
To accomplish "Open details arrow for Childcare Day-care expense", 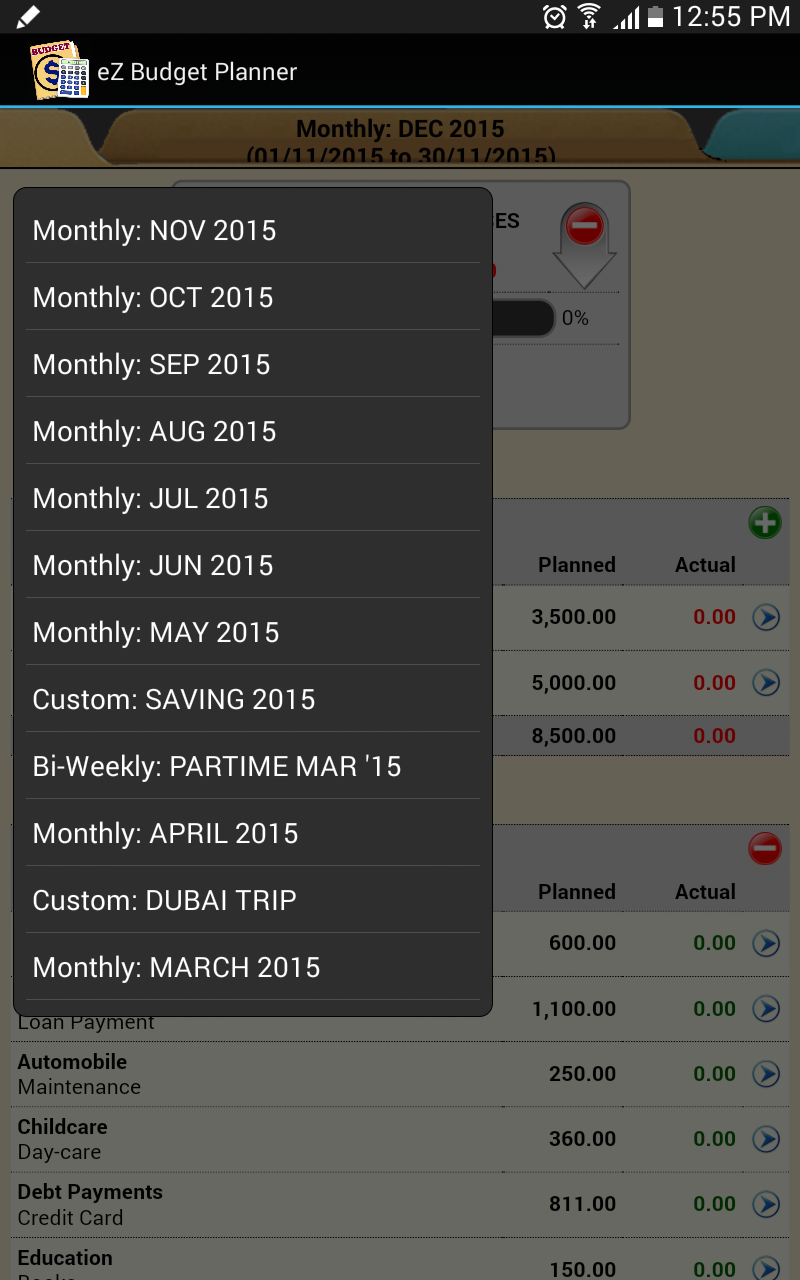I will coord(766,1138).
